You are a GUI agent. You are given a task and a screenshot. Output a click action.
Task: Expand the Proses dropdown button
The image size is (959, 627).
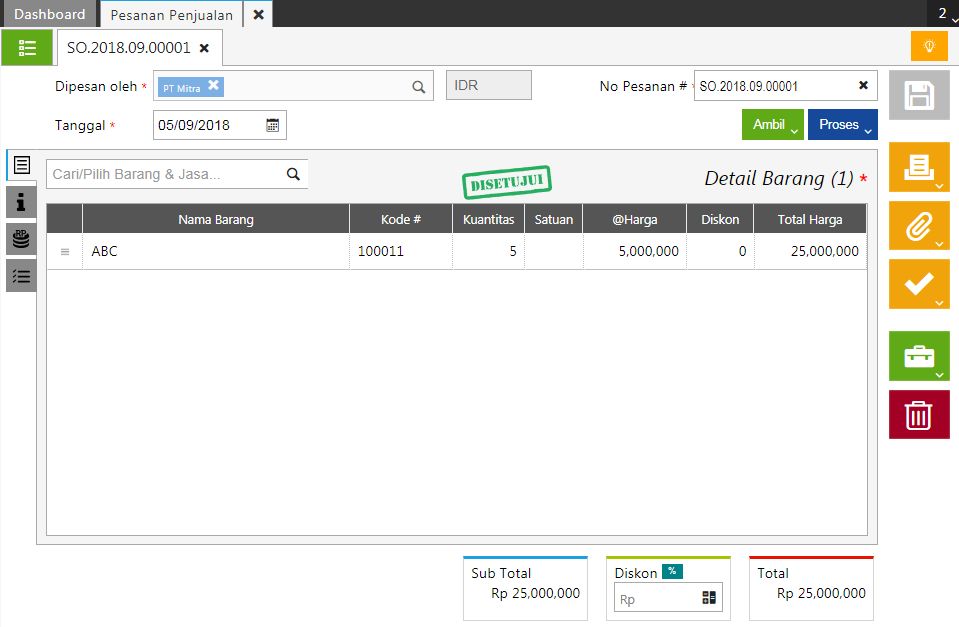pyautogui.click(x=842, y=125)
